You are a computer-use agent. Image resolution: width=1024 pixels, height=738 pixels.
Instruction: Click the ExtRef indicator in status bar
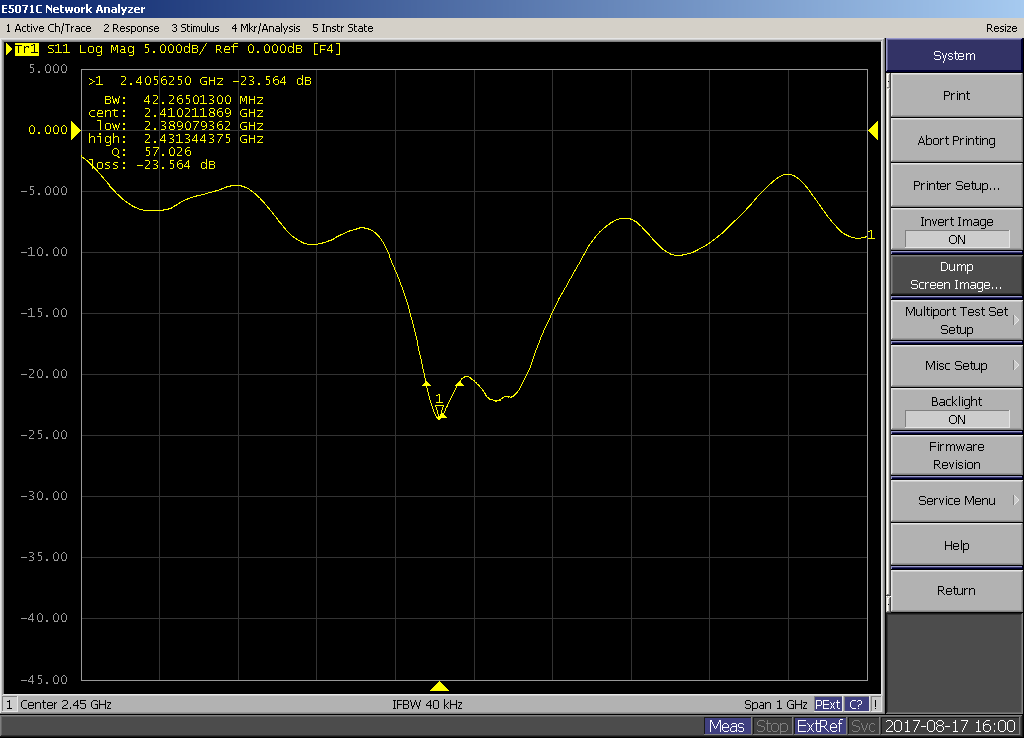[820, 726]
